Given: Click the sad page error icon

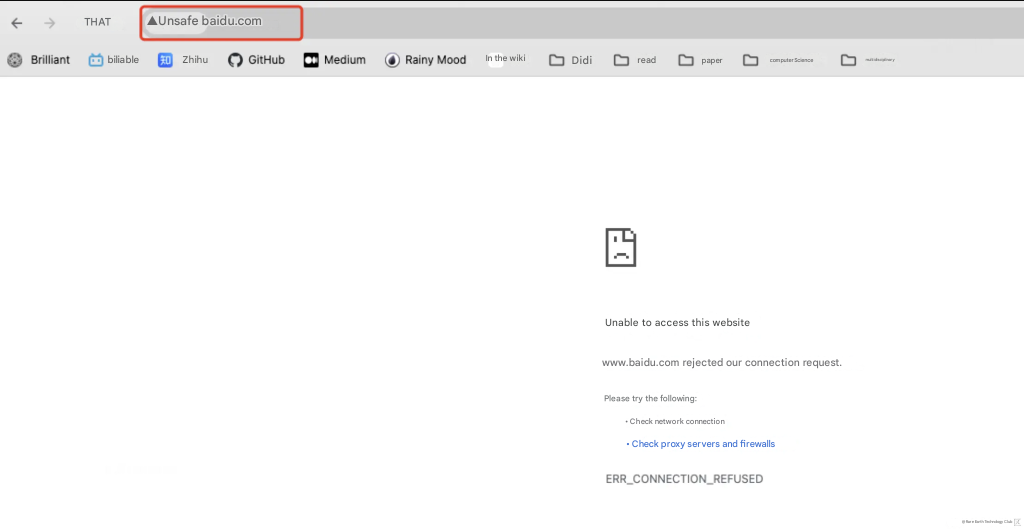Looking at the screenshot, I should 620,247.
